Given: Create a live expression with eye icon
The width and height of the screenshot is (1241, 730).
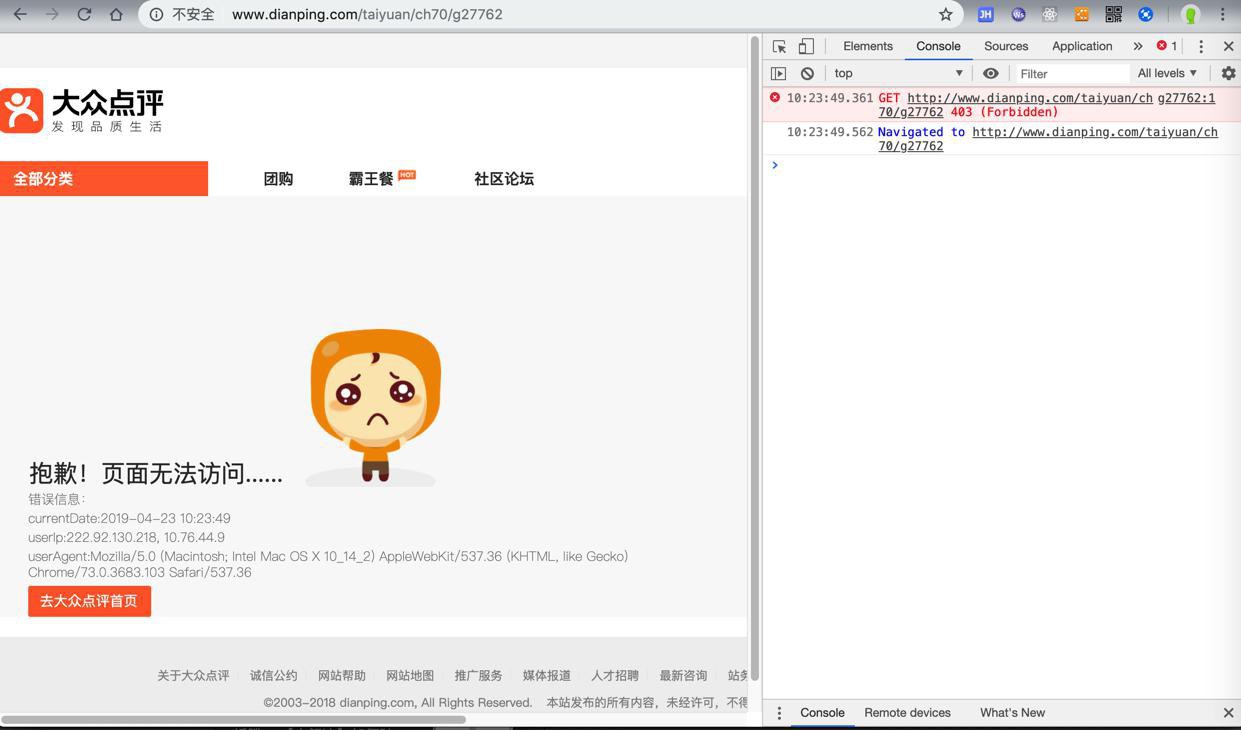Looking at the screenshot, I should pos(990,73).
